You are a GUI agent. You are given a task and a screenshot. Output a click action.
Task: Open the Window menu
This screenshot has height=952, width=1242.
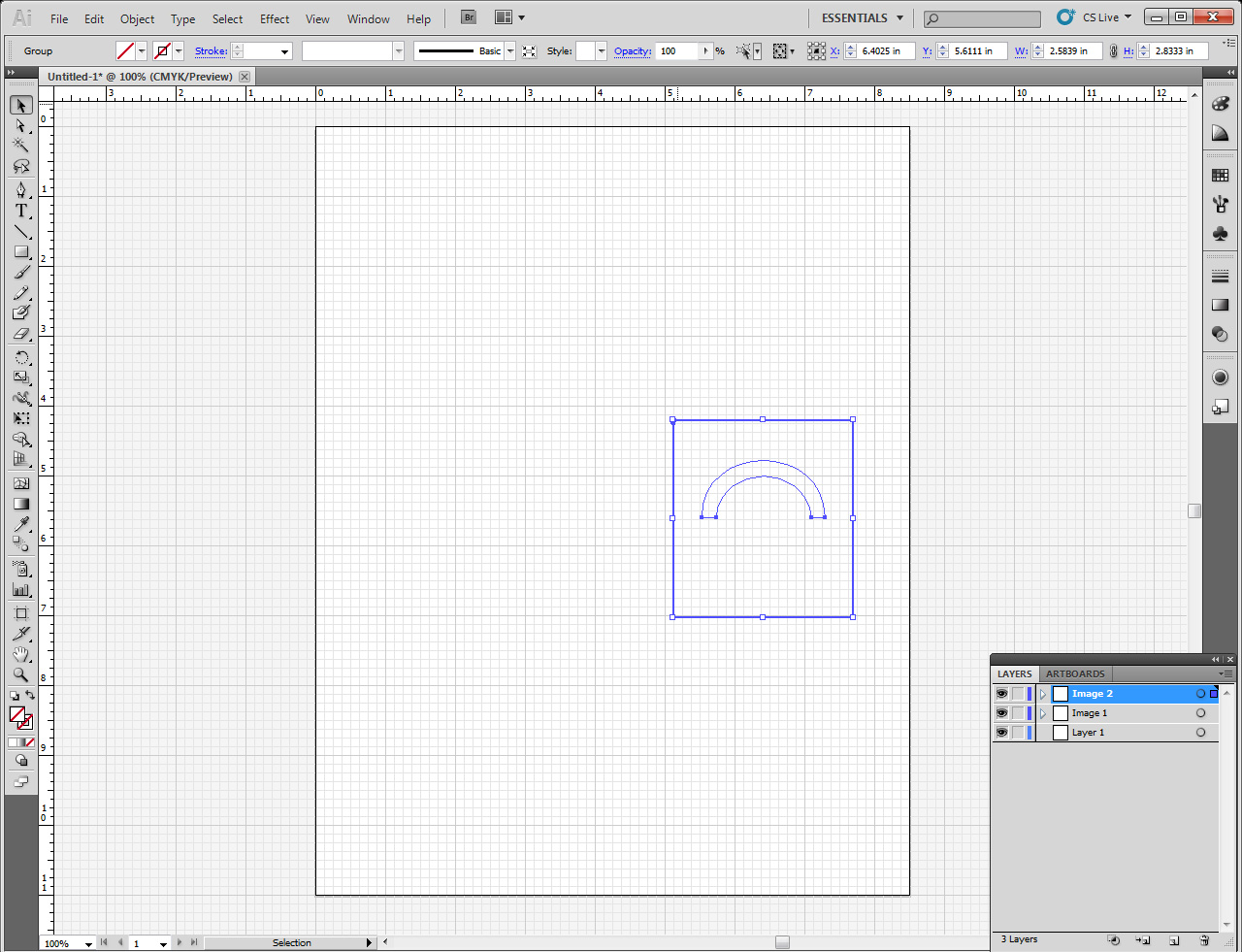(369, 18)
